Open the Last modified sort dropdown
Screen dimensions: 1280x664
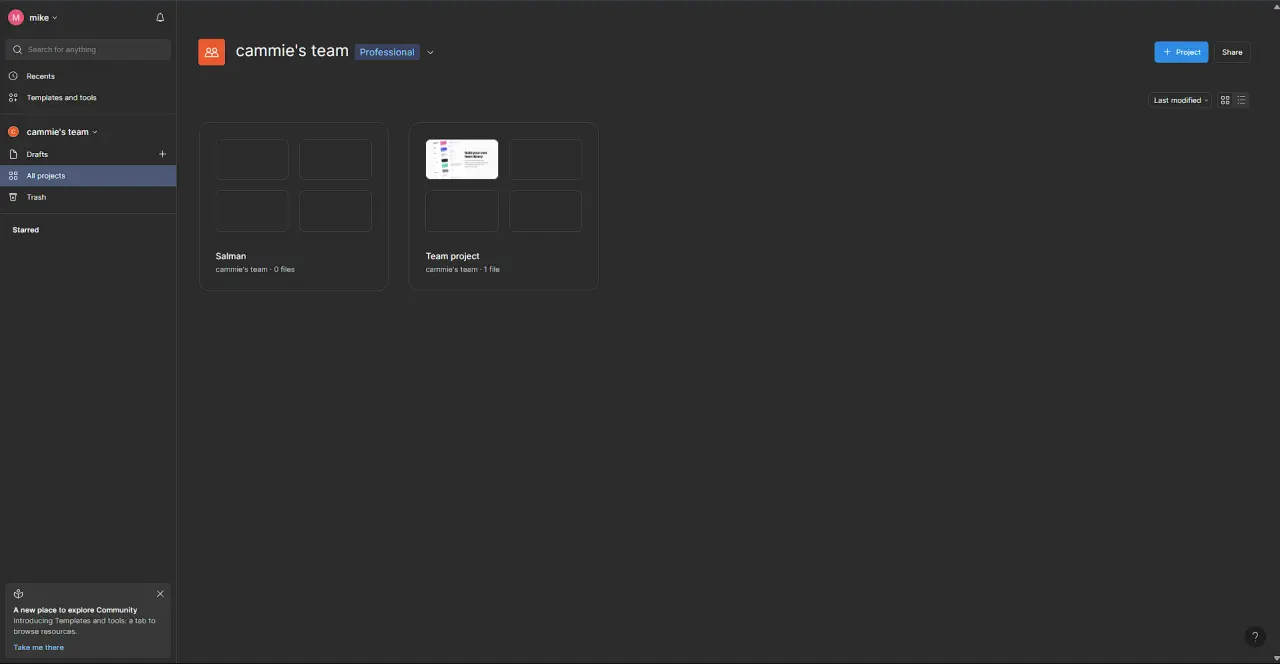tap(1180, 100)
